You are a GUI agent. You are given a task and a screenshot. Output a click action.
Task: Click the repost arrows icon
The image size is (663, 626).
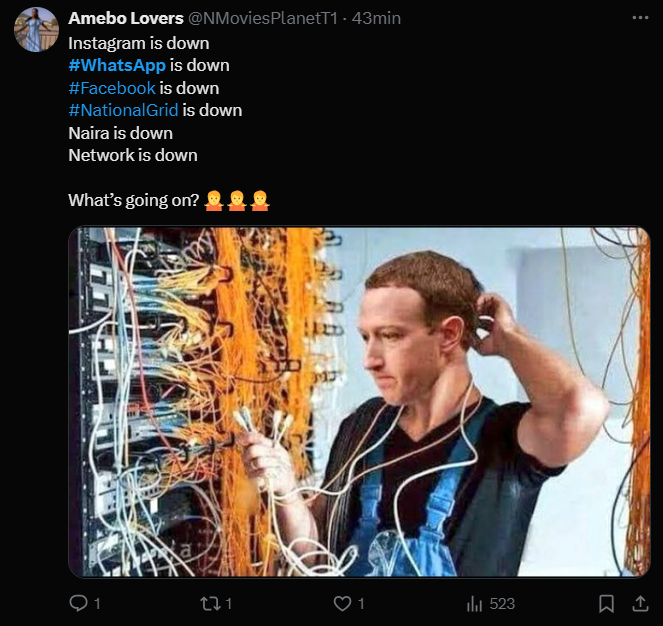[x=209, y=603]
